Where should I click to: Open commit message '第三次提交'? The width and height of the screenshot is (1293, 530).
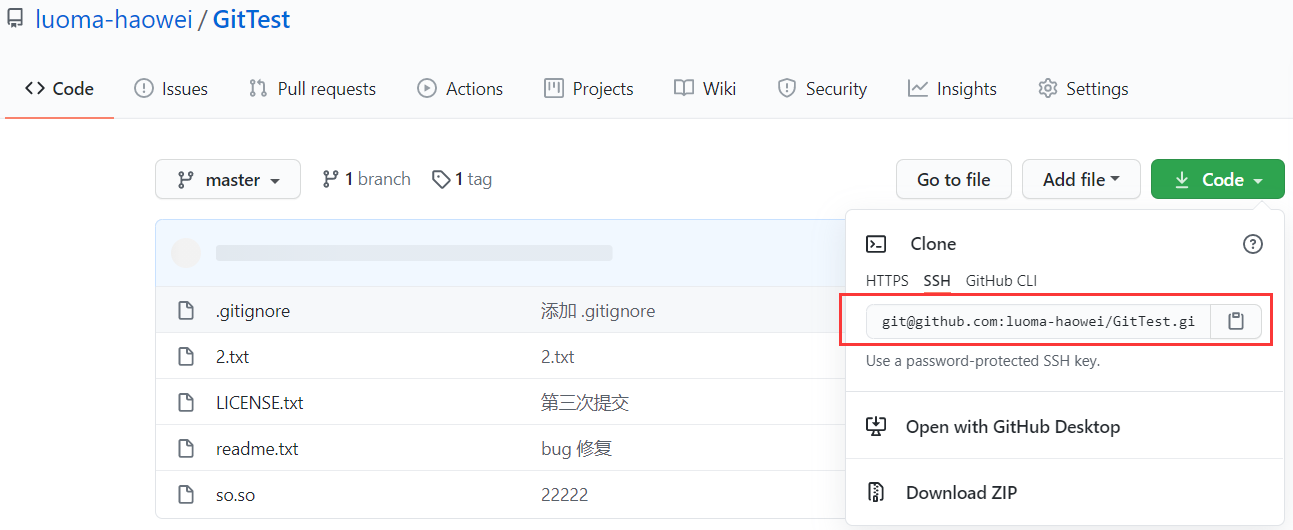coord(585,403)
